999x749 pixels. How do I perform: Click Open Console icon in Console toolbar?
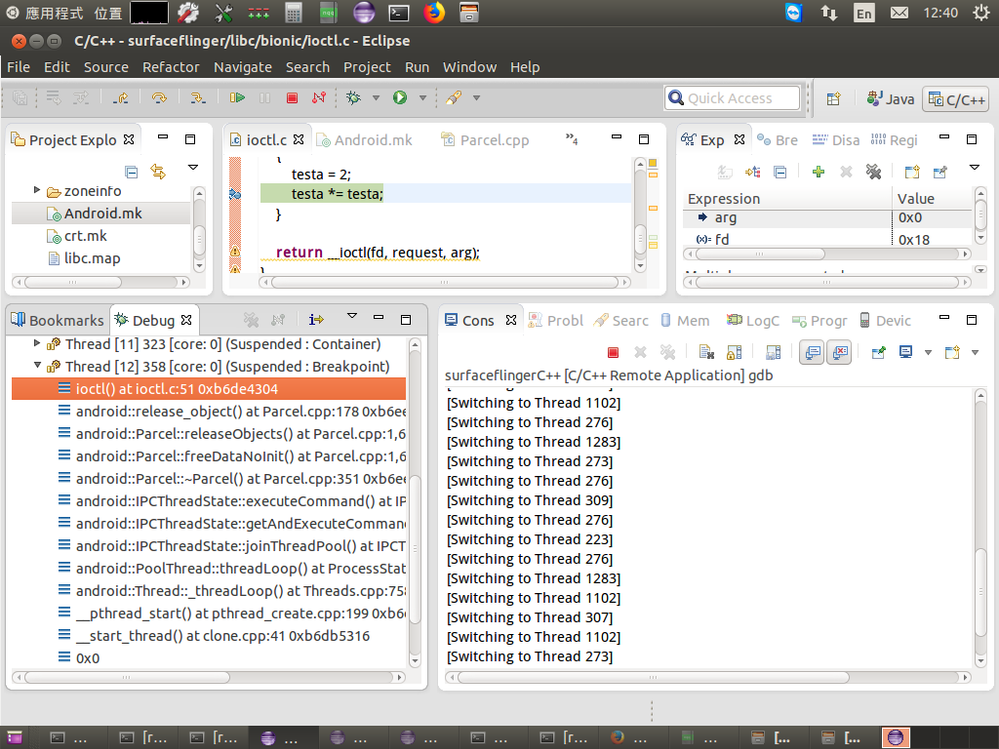[952, 352]
